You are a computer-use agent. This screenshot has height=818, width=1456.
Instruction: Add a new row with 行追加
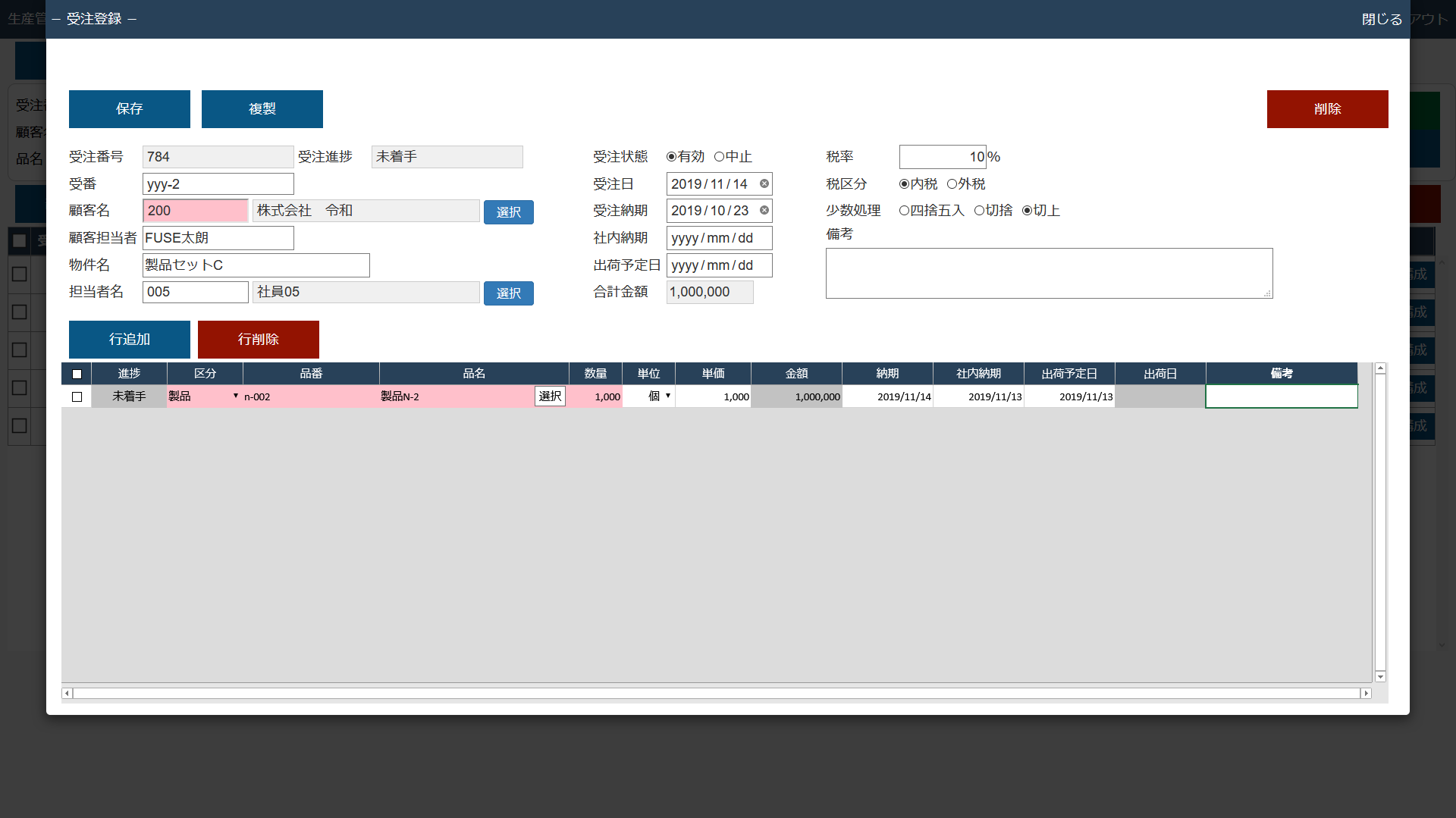[129, 340]
